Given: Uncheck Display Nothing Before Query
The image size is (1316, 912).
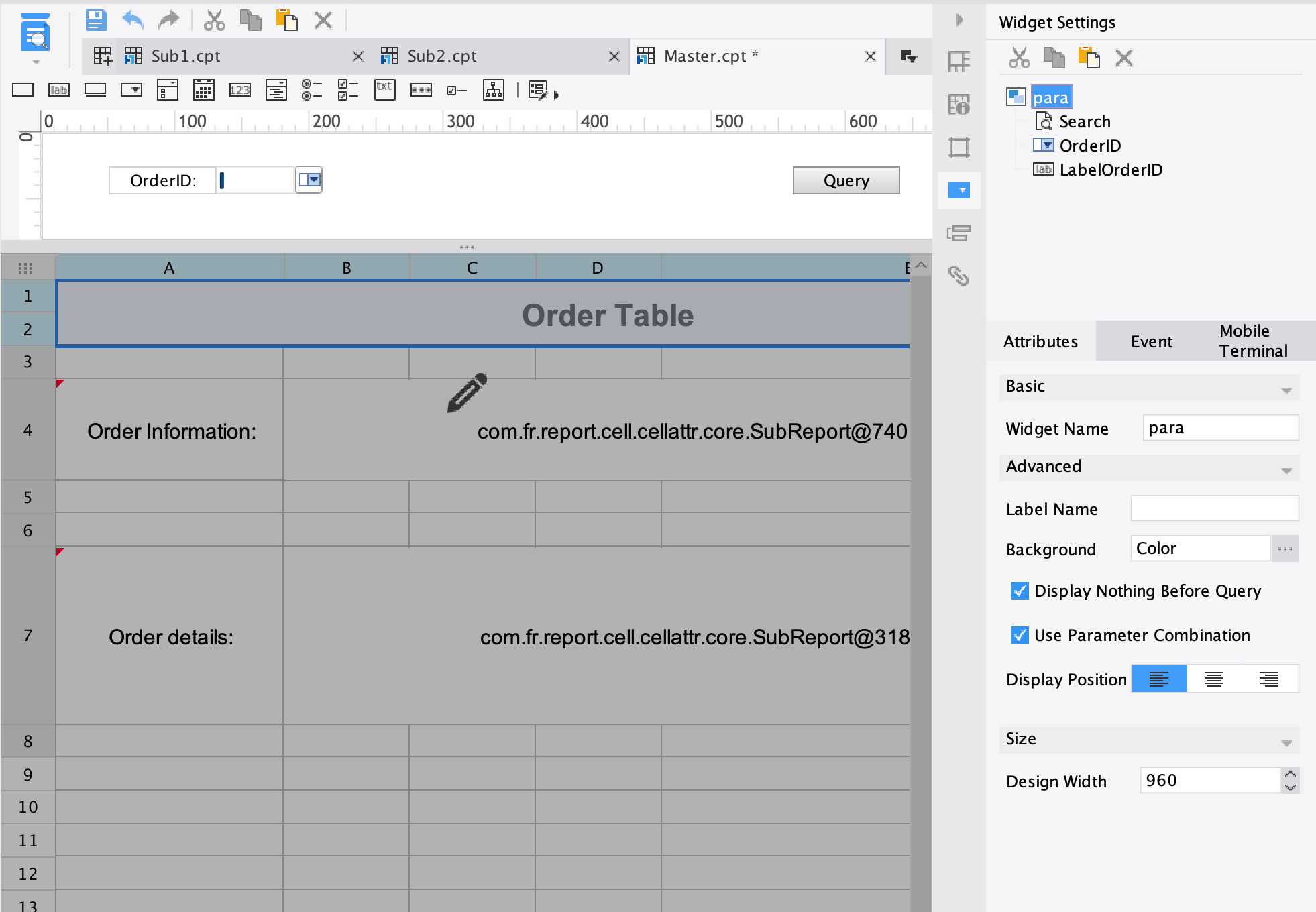Looking at the screenshot, I should point(1020,591).
